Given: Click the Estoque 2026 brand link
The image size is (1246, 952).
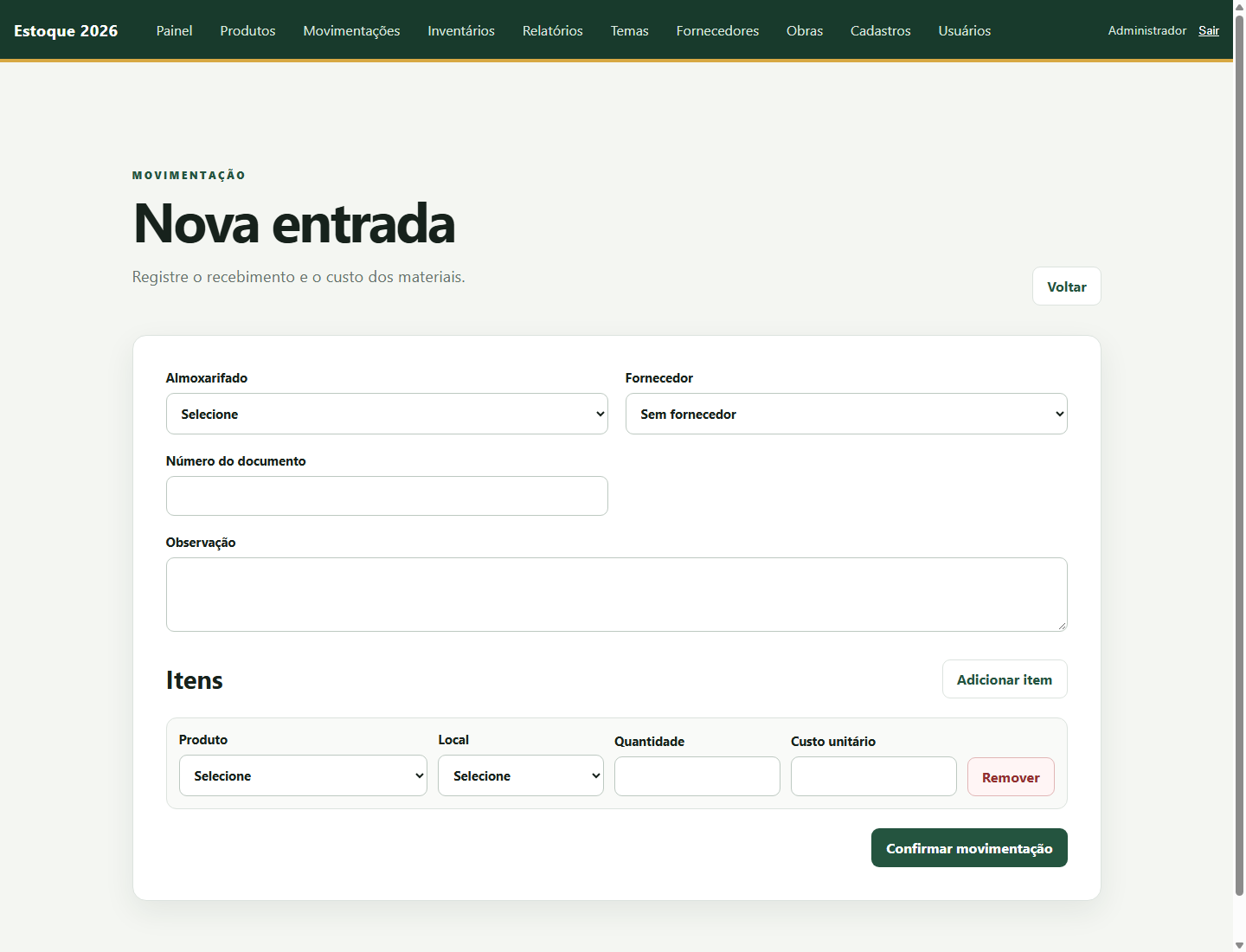Looking at the screenshot, I should click(x=66, y=30).
